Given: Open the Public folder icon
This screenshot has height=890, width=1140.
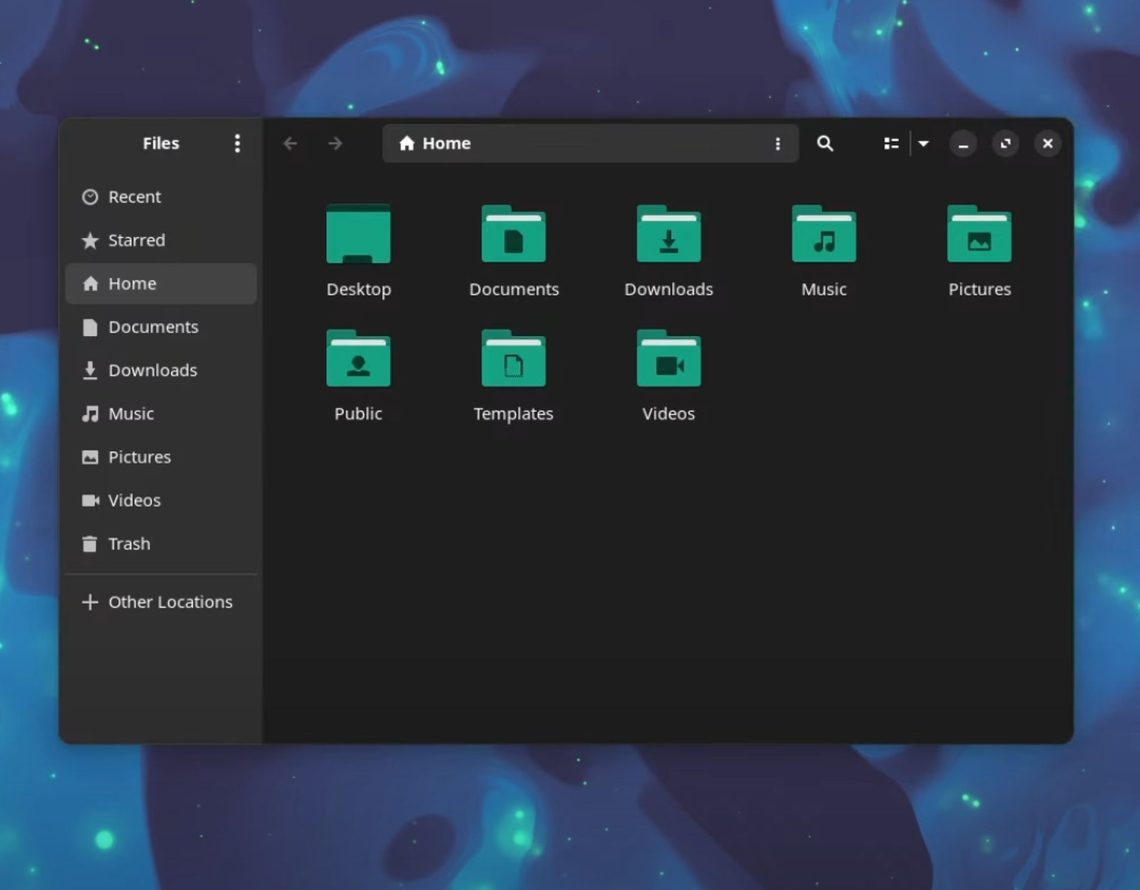Looking at the screenshot, I should [358, 360].
